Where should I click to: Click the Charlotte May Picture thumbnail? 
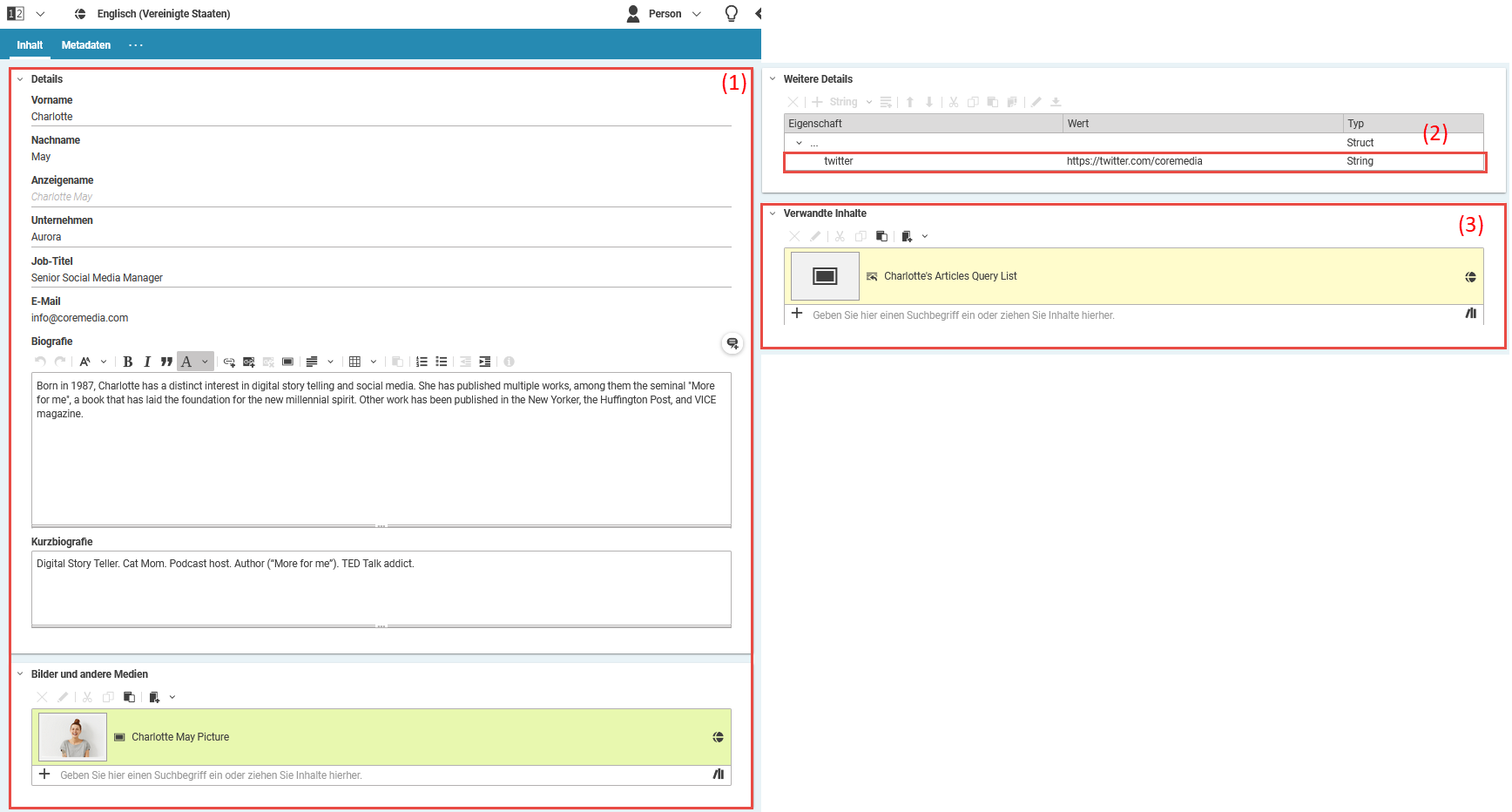(x=72, y=737)
